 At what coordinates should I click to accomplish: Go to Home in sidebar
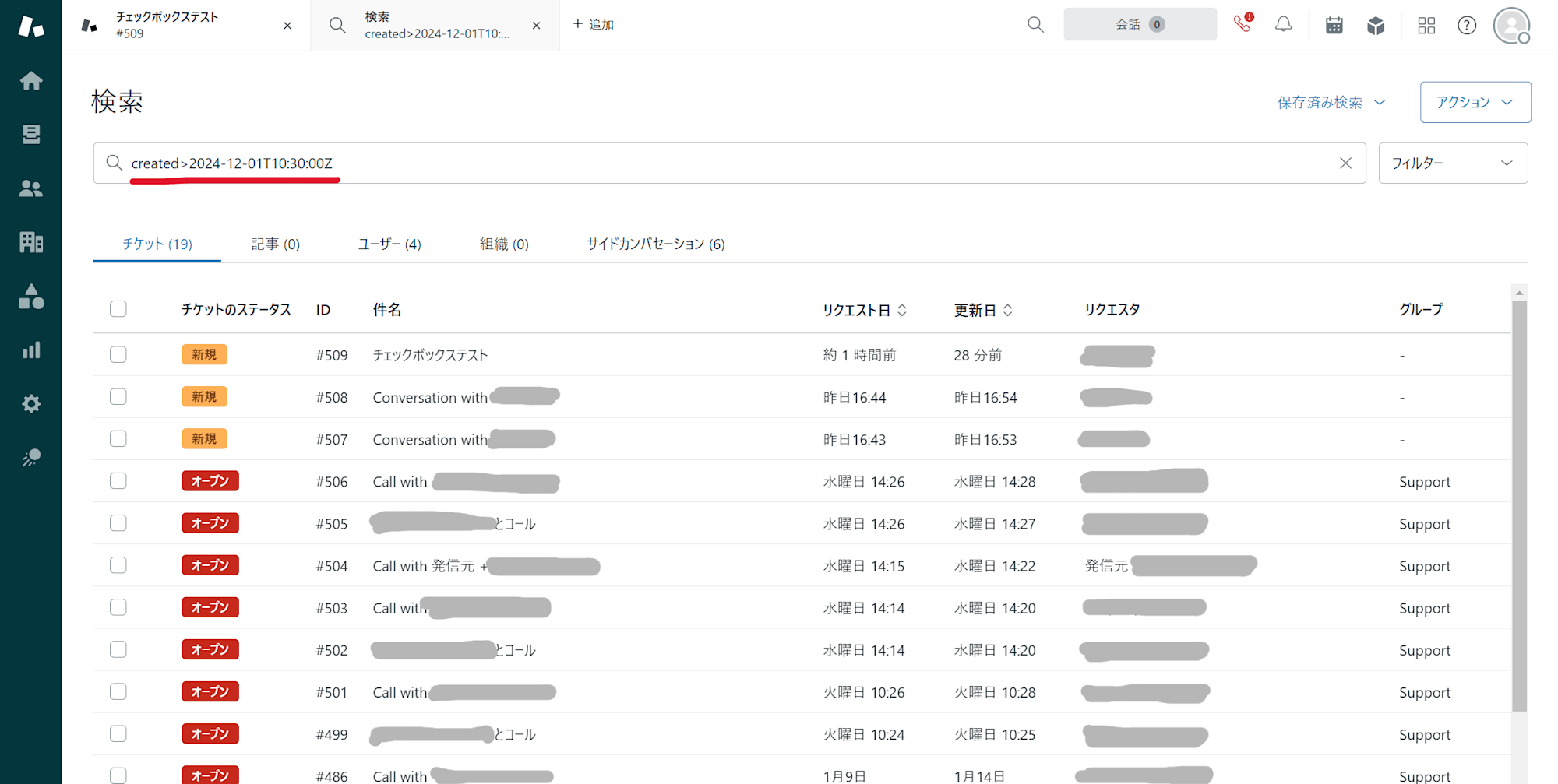[x=31, y=81]
